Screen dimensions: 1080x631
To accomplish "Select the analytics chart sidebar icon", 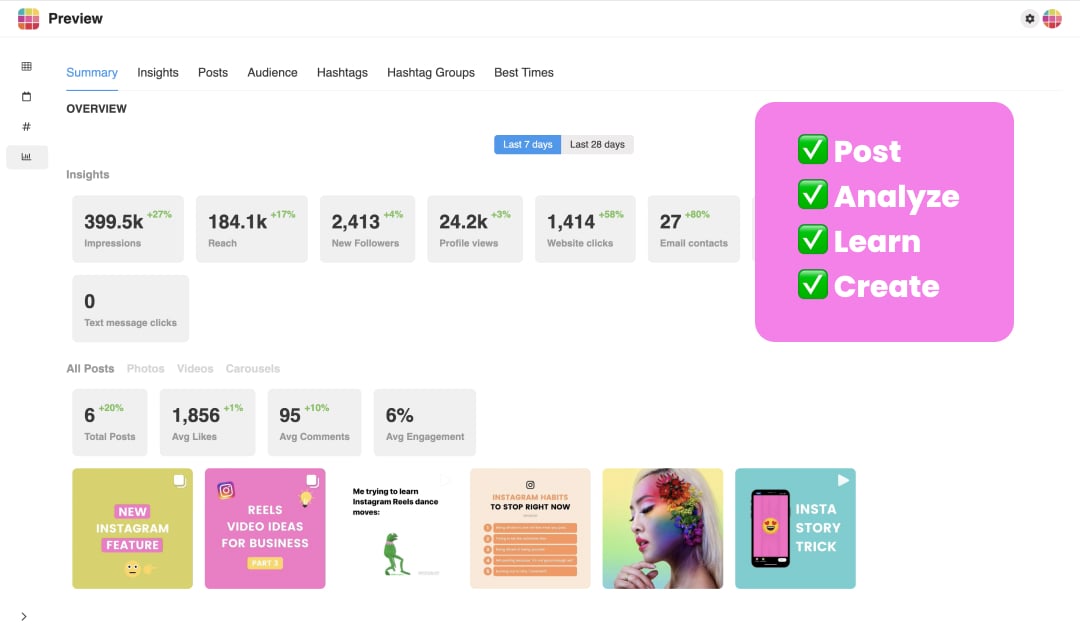I will click(27, 157).
